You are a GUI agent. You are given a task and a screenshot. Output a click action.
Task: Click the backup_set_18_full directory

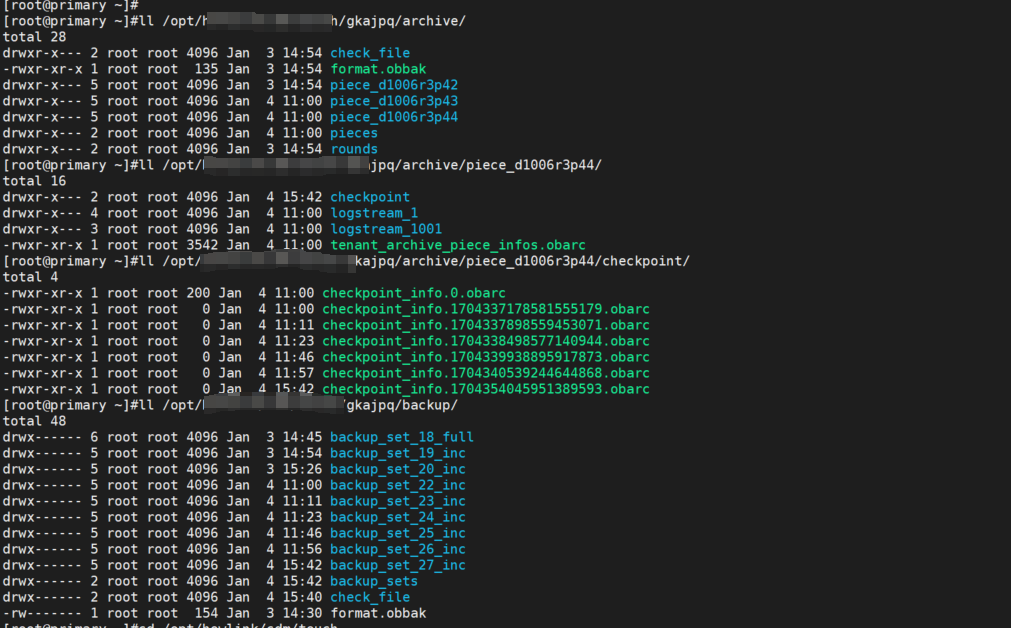(x=402, y=437)
